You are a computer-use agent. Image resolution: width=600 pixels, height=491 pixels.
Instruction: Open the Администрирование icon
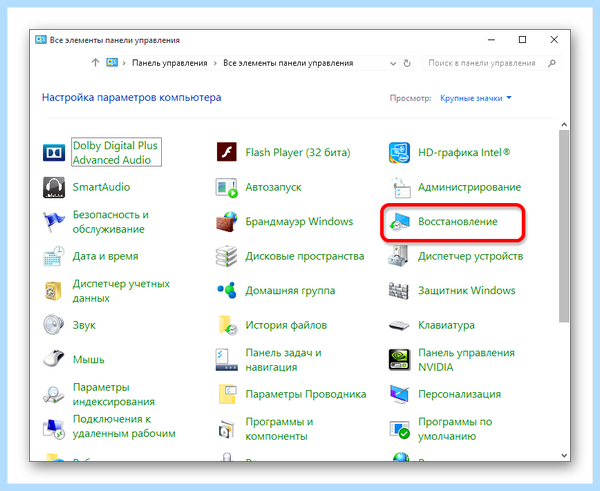pos(399,187)
